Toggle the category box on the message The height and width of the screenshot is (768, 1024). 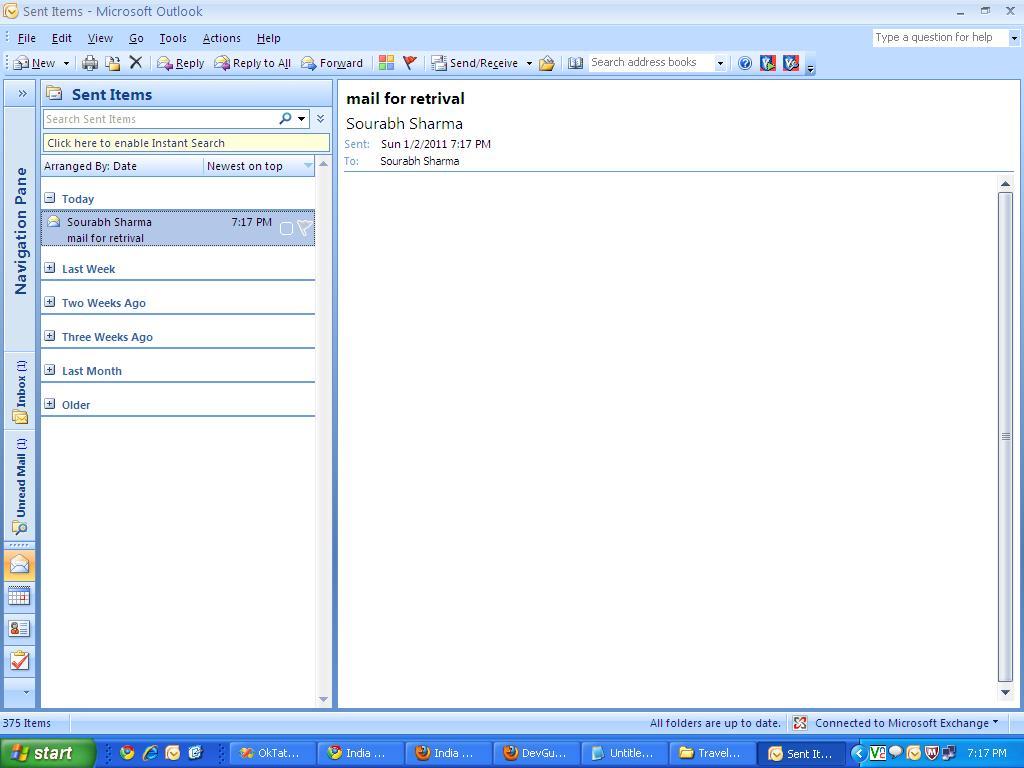tap(286, 228)
